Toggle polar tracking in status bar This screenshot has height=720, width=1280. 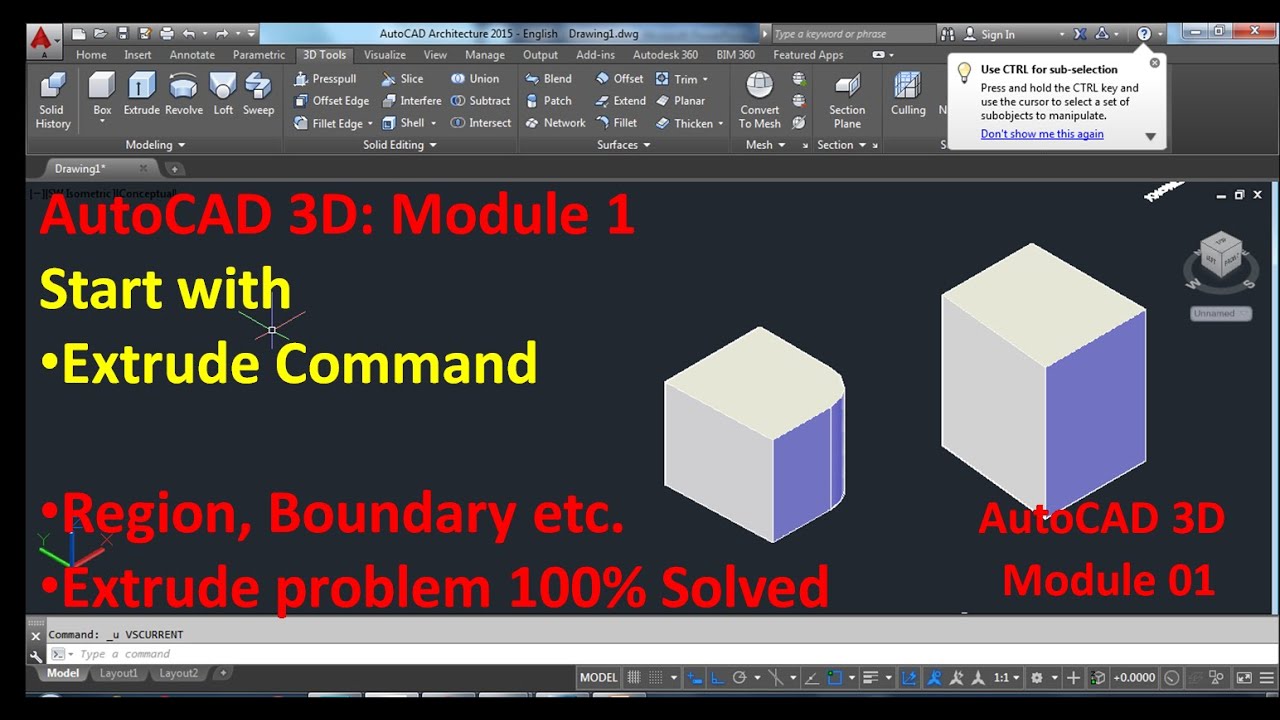739,677
